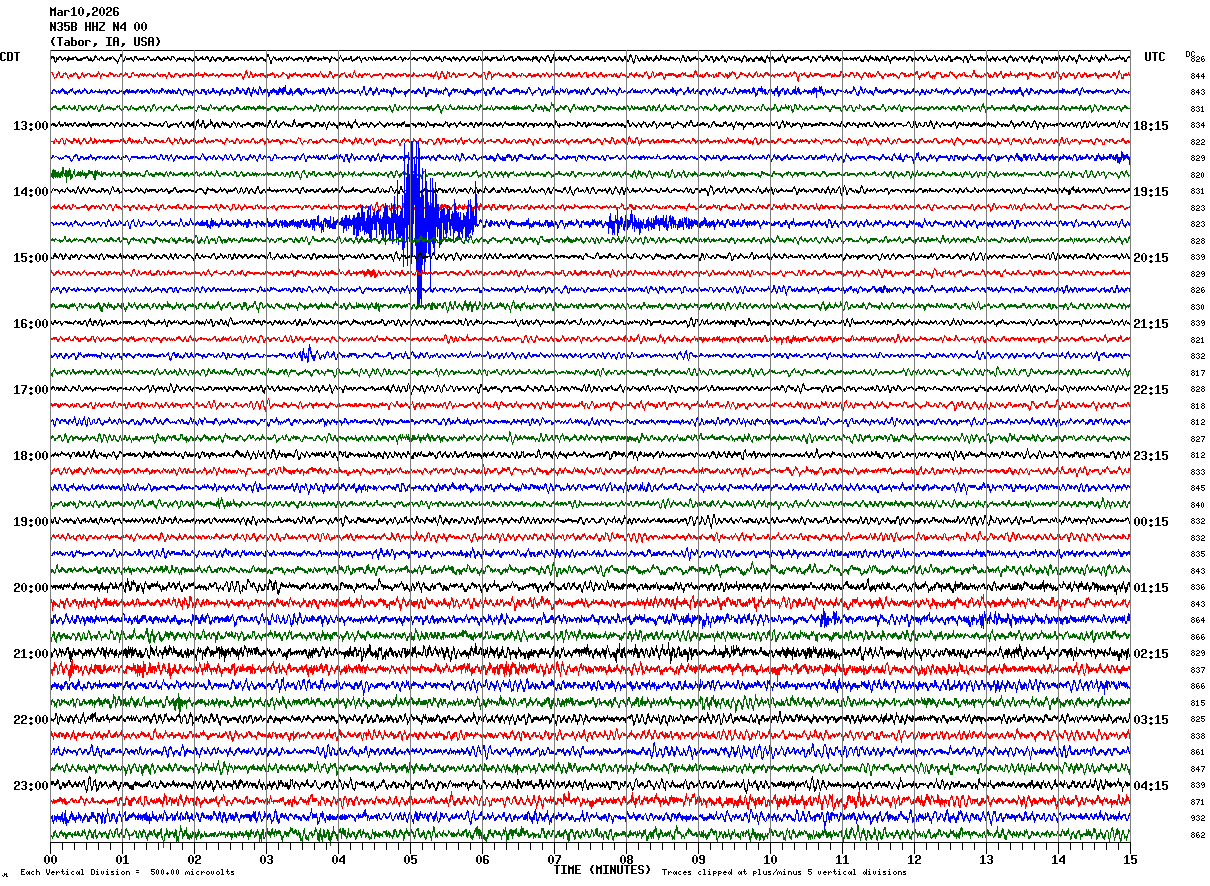1210x886 pixels.
Task: Click the Mar10,2026 date header
Action: click(84, 12)
